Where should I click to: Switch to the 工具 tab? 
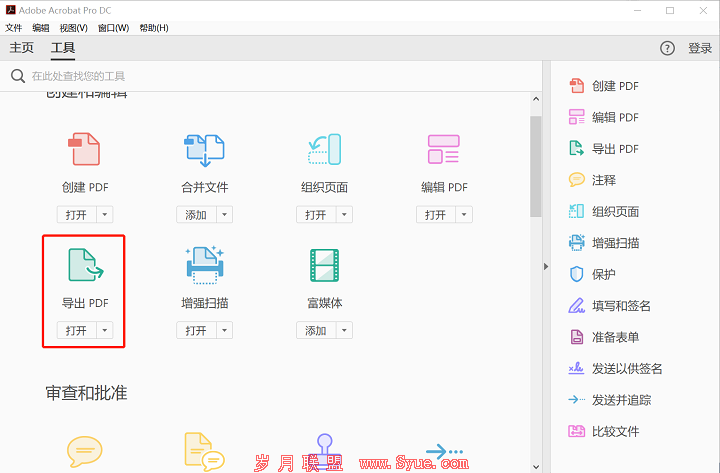pyautogui.click(x=63, y=48)
